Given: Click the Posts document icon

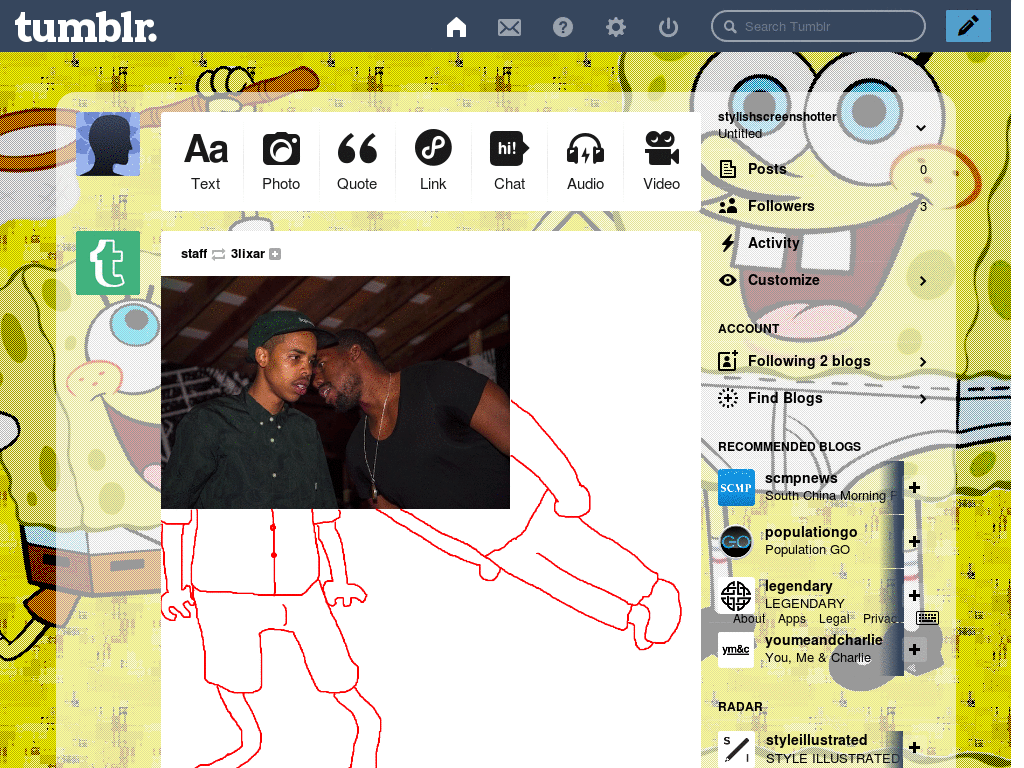Looking at the screenshot, I should (x=728, y=169).
